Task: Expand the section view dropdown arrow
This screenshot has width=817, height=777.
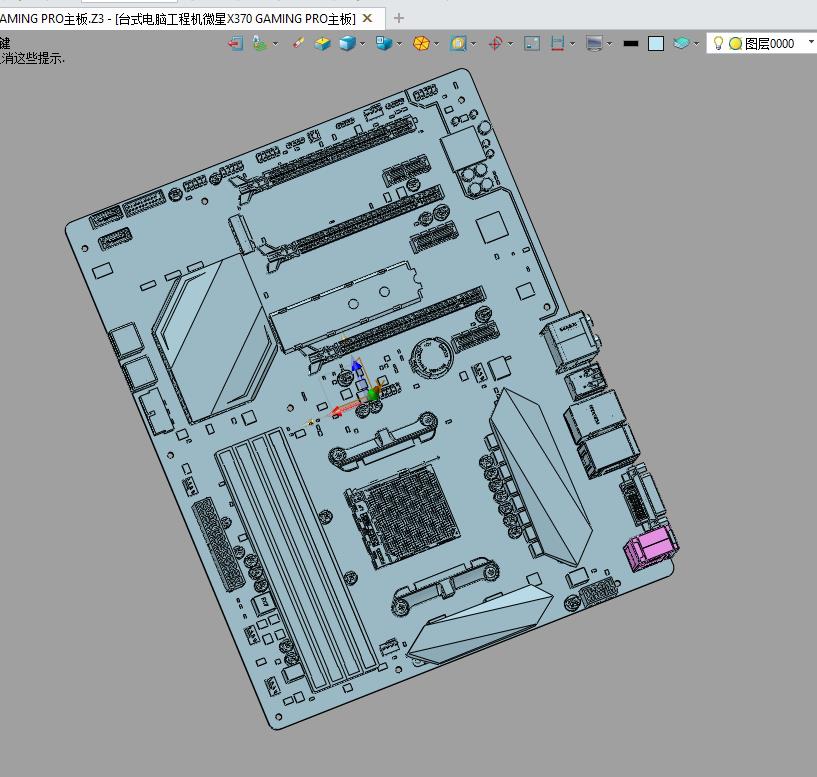Action: click(x=573, y=44)
